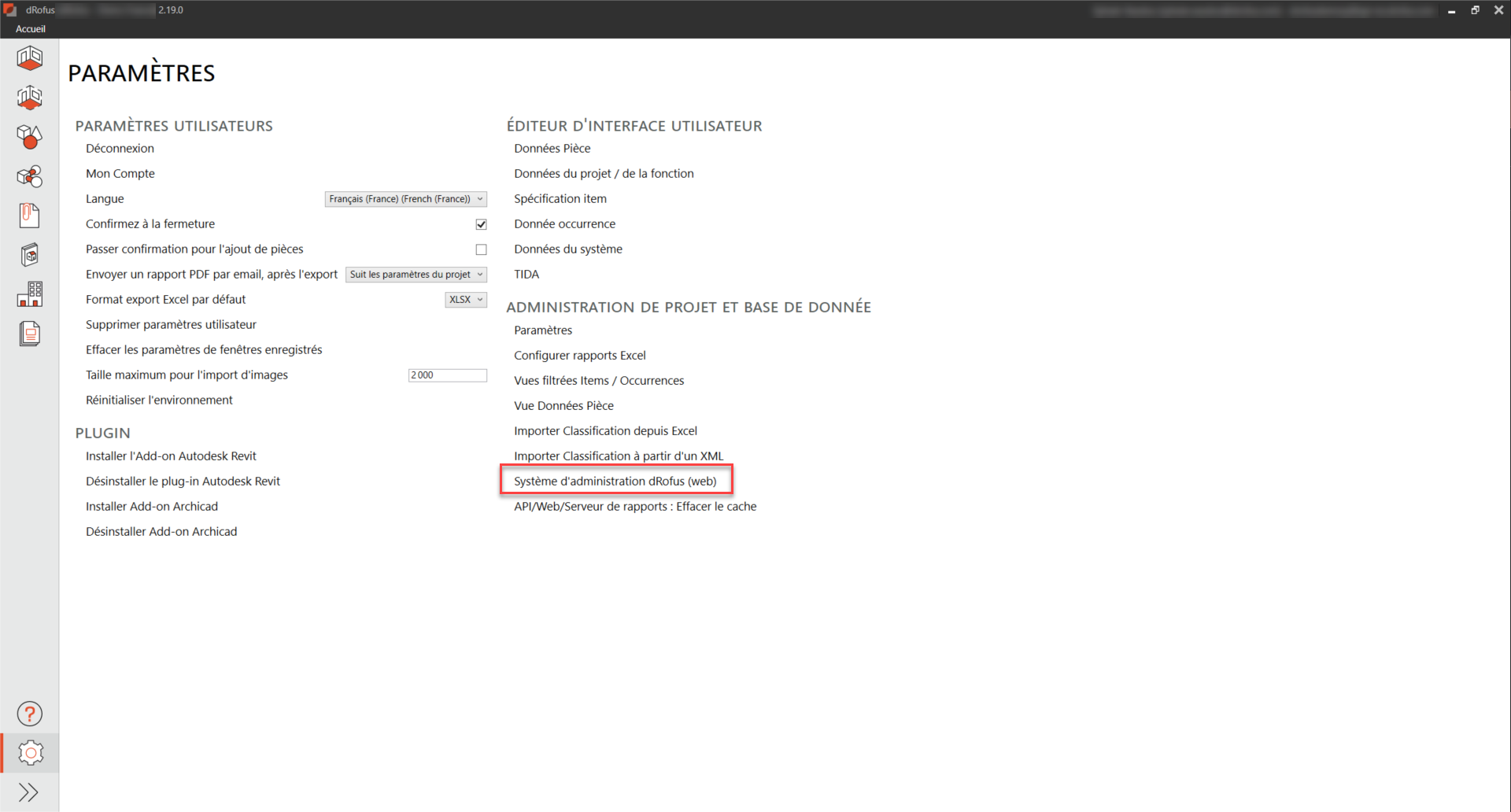Open the dashed room-template cube icon
The image size is (1511, 812).
click(30, 97)
